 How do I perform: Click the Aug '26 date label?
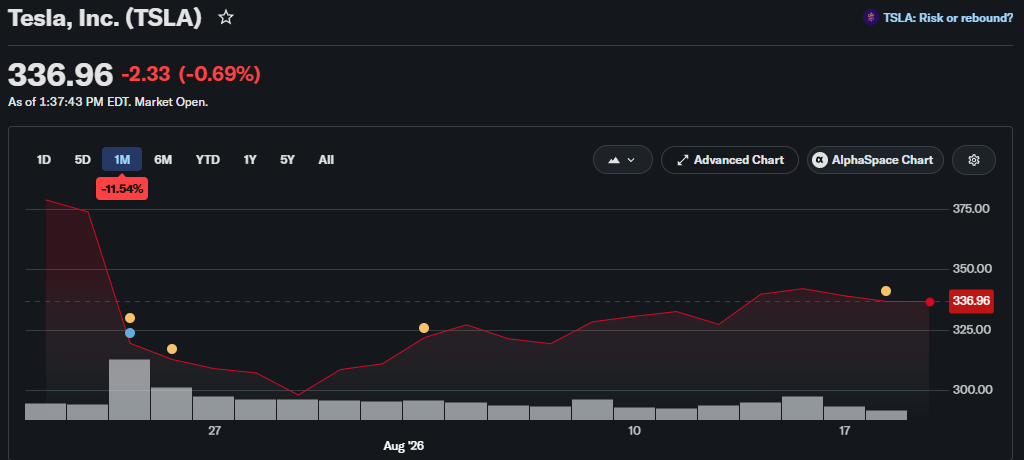coord(404,446)
